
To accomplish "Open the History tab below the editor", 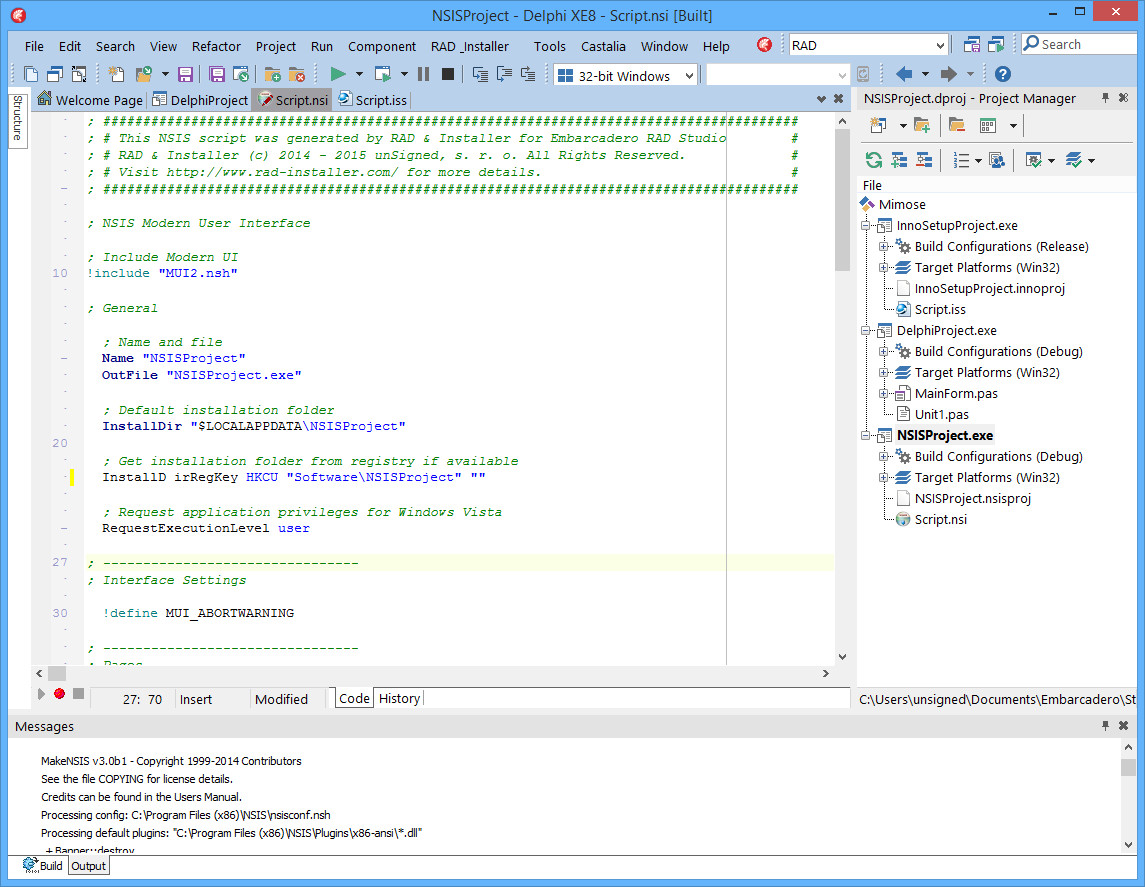I will click(399, 699).
